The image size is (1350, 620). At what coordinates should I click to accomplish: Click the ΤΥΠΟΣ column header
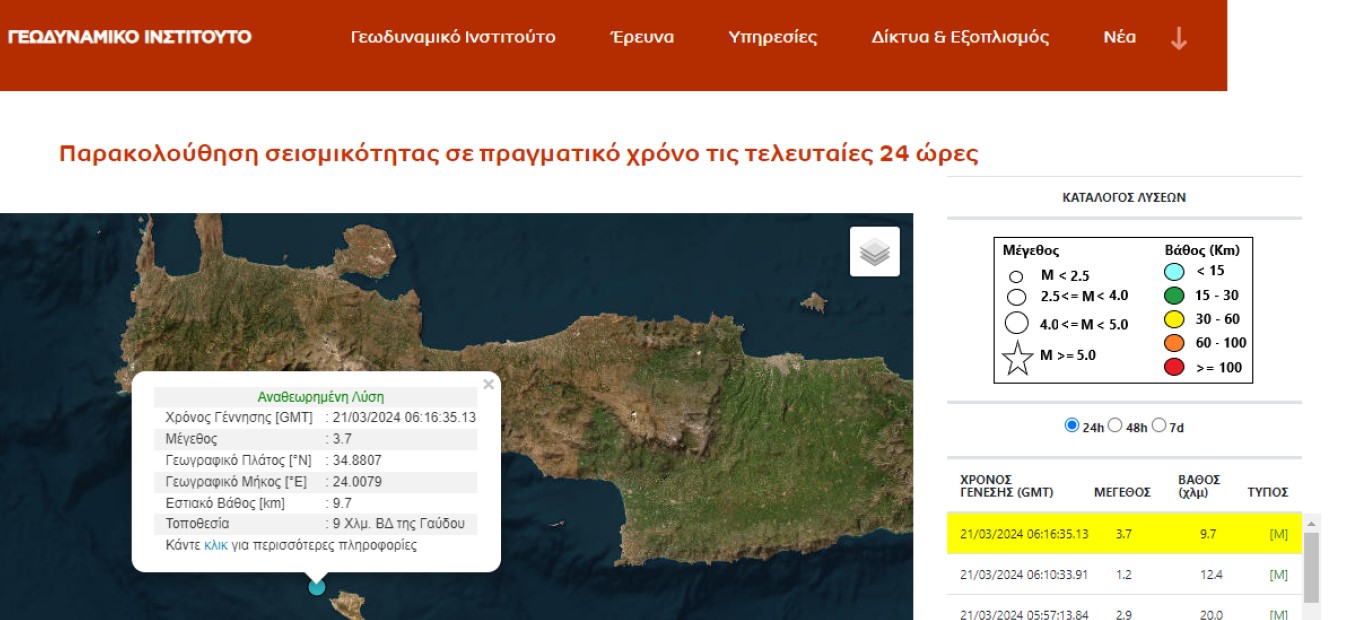point(1267,492)
